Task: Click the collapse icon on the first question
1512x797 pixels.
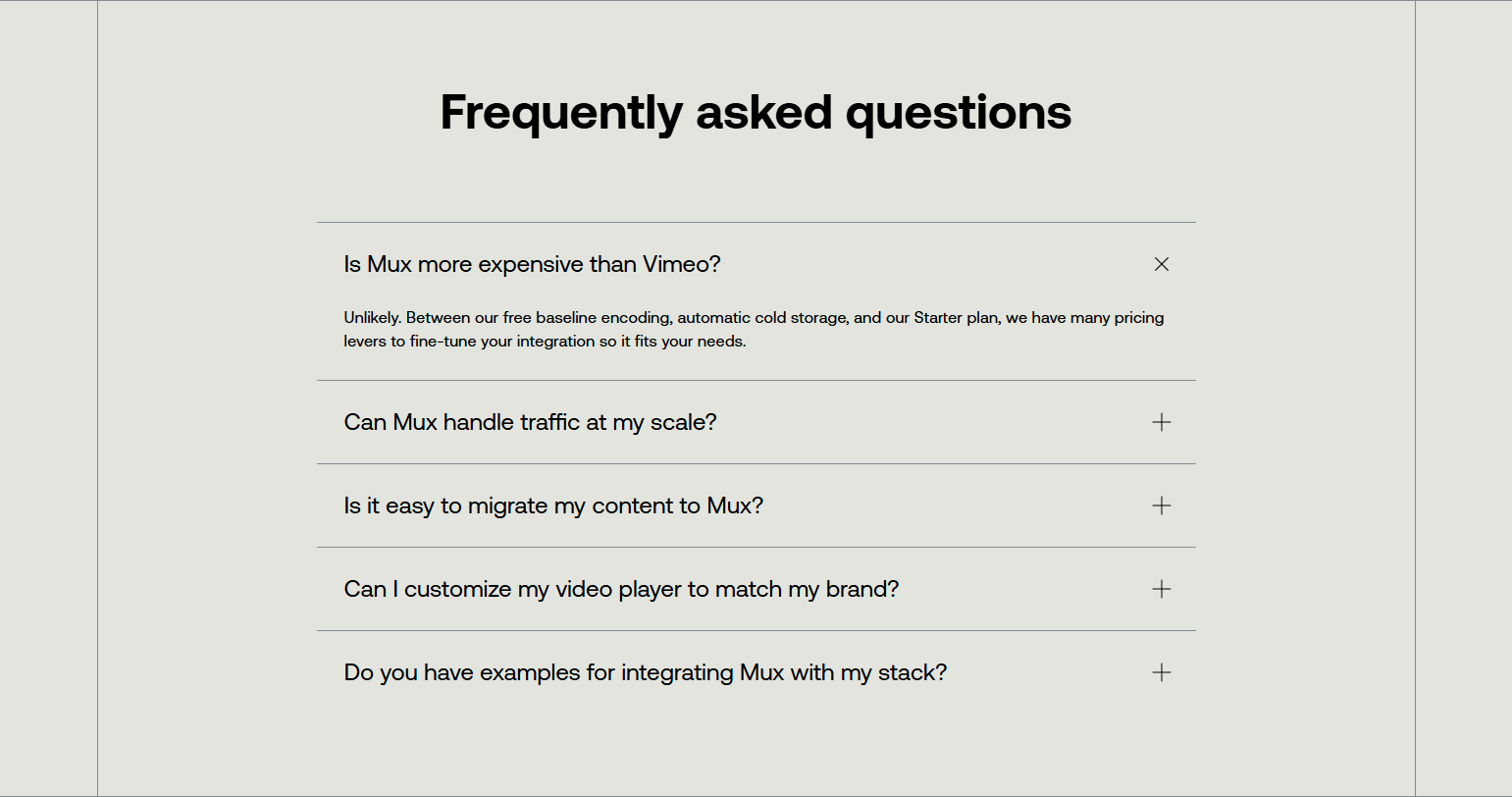Action: point(1162,264)
